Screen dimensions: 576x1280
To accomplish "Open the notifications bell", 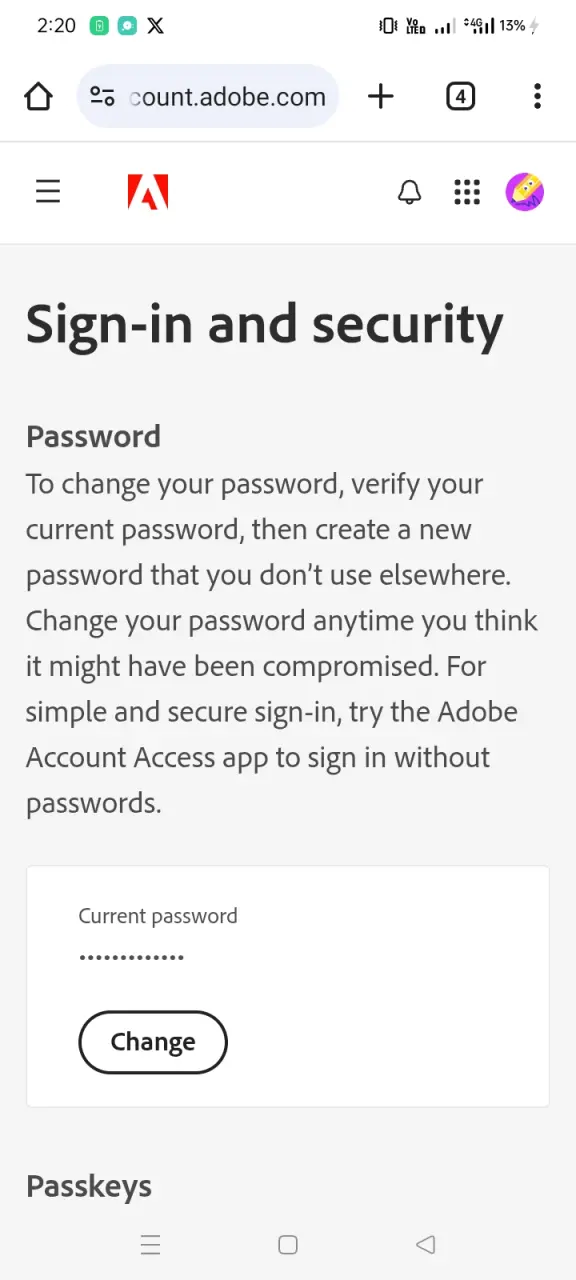I will 409,192.
